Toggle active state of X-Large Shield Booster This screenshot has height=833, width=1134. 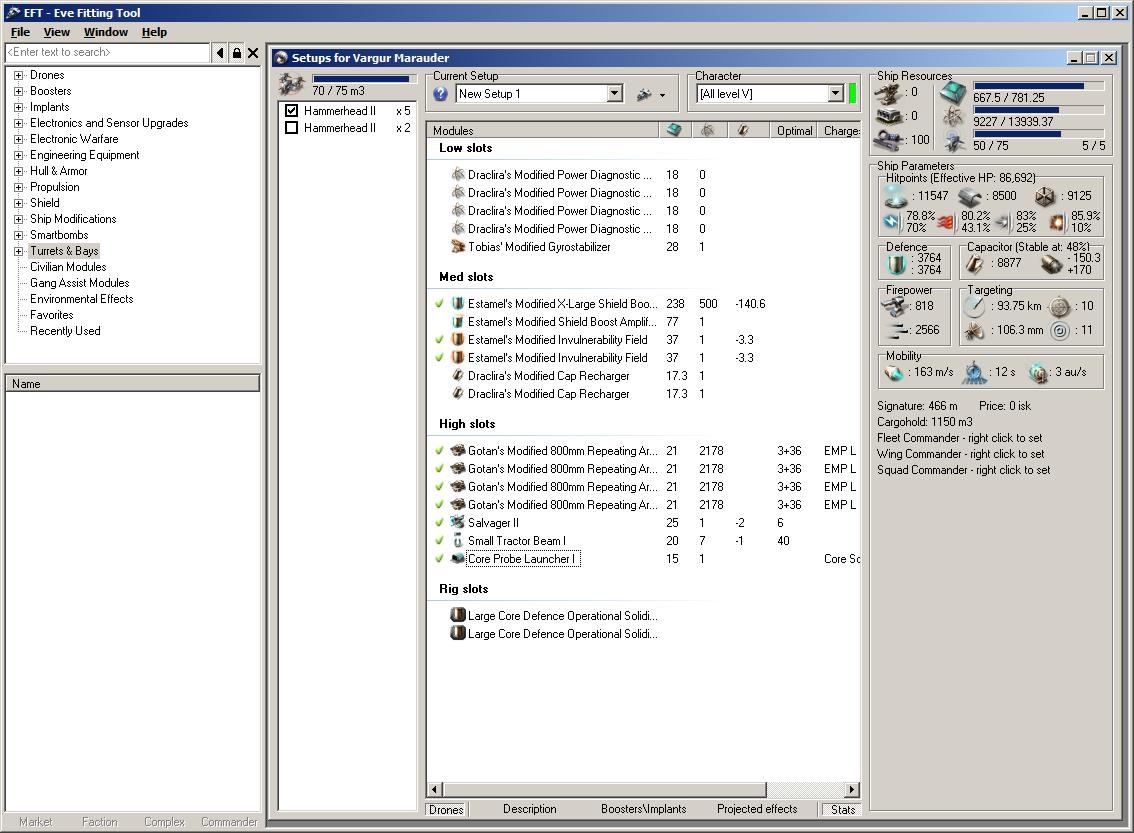point(439,304)
